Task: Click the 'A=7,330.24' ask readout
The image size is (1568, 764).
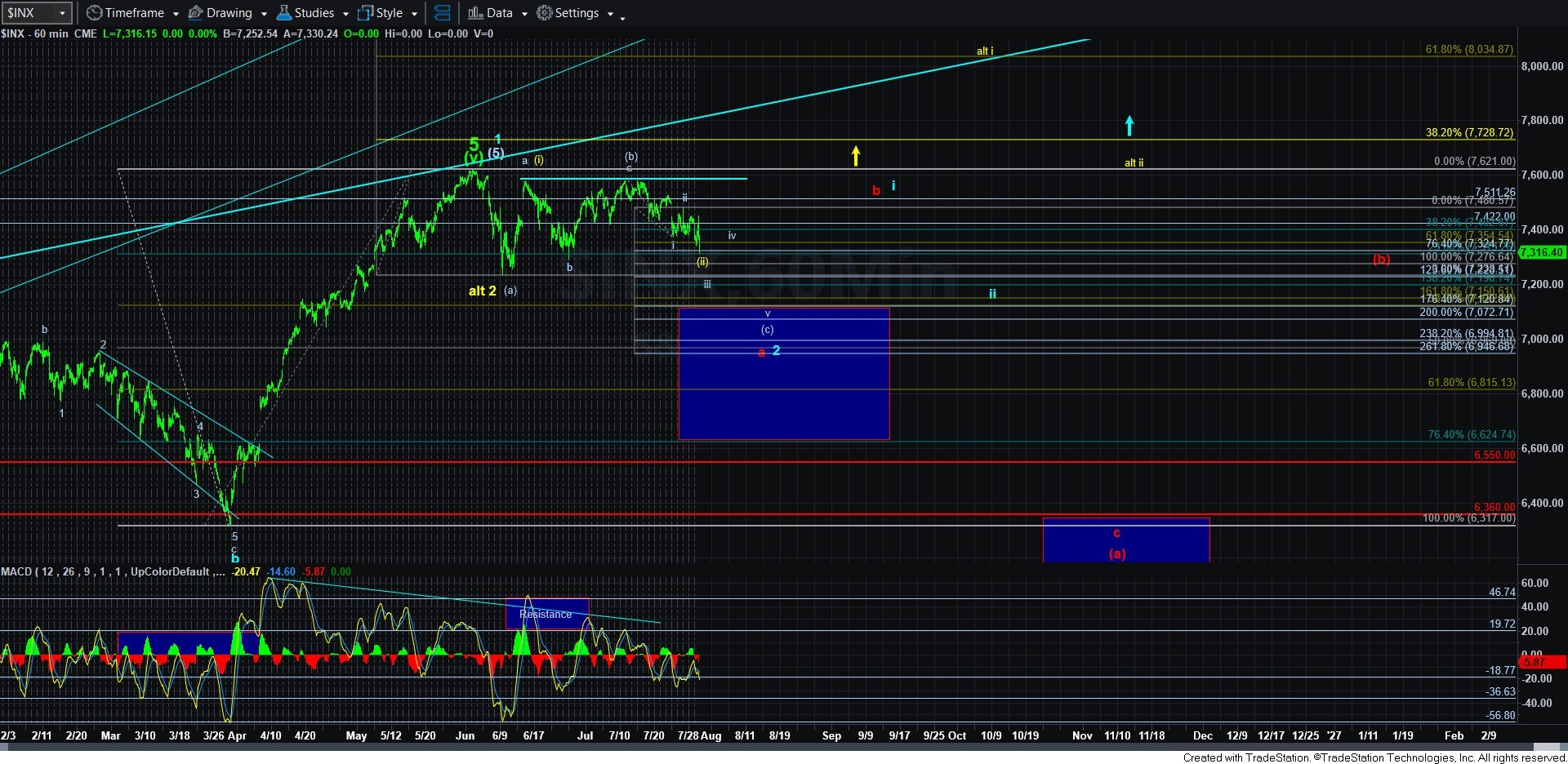Action: click(311, 33)
